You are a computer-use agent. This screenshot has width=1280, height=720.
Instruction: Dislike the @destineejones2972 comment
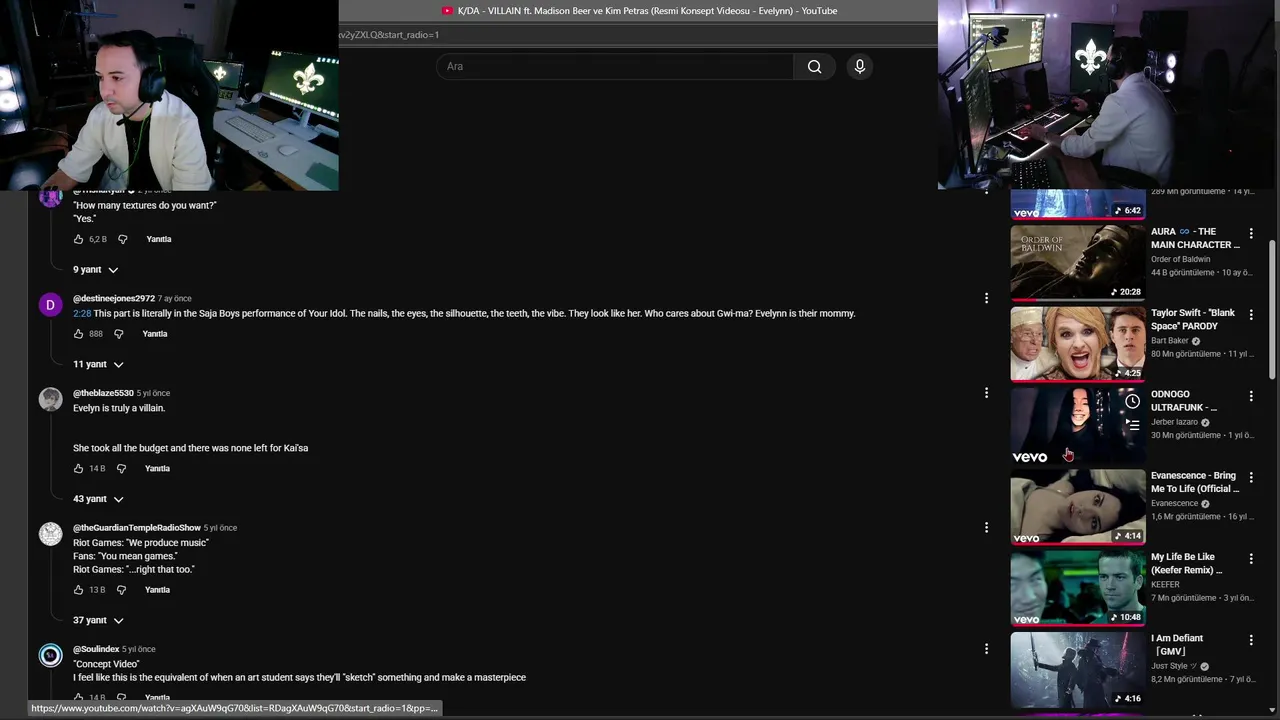(119, 334)
